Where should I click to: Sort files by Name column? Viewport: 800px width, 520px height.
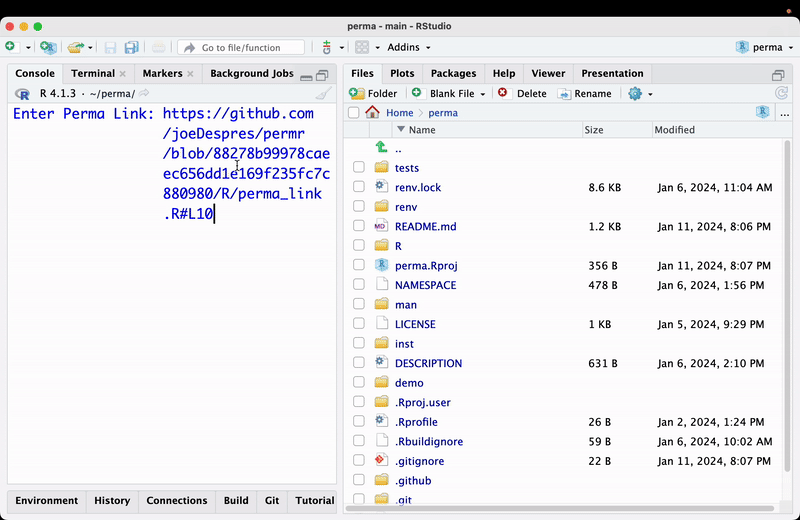[487, 130]
